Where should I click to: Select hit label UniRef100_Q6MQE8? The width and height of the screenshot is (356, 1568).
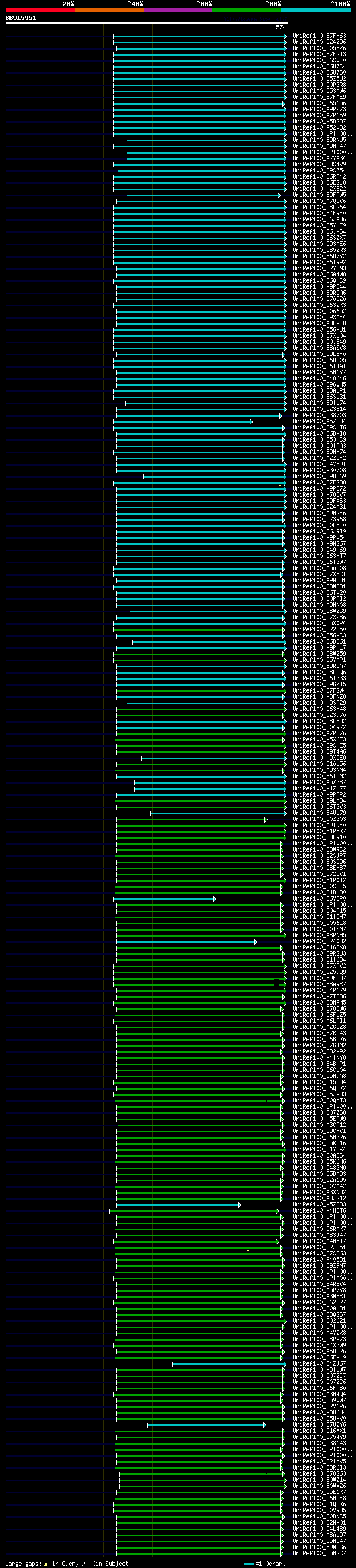(319, 1498)
